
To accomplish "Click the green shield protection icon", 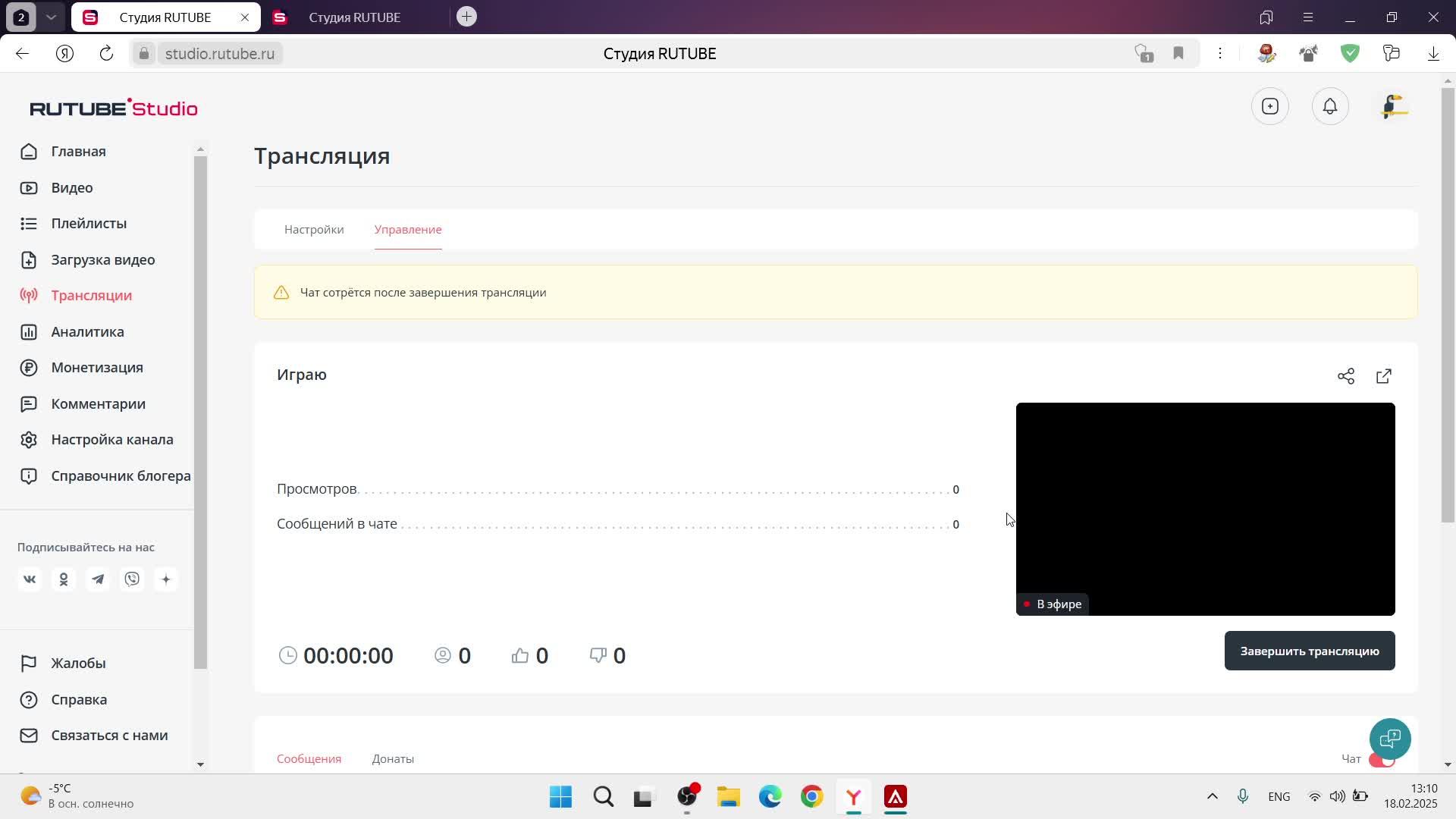I will pyautogui.click(x=1351, y=54).
